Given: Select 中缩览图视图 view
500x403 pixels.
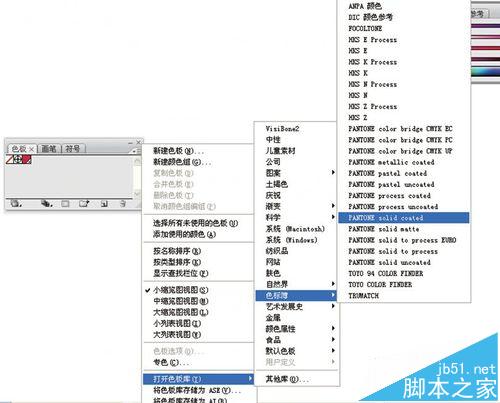Looking at the screenshot, I should [180, 301].
